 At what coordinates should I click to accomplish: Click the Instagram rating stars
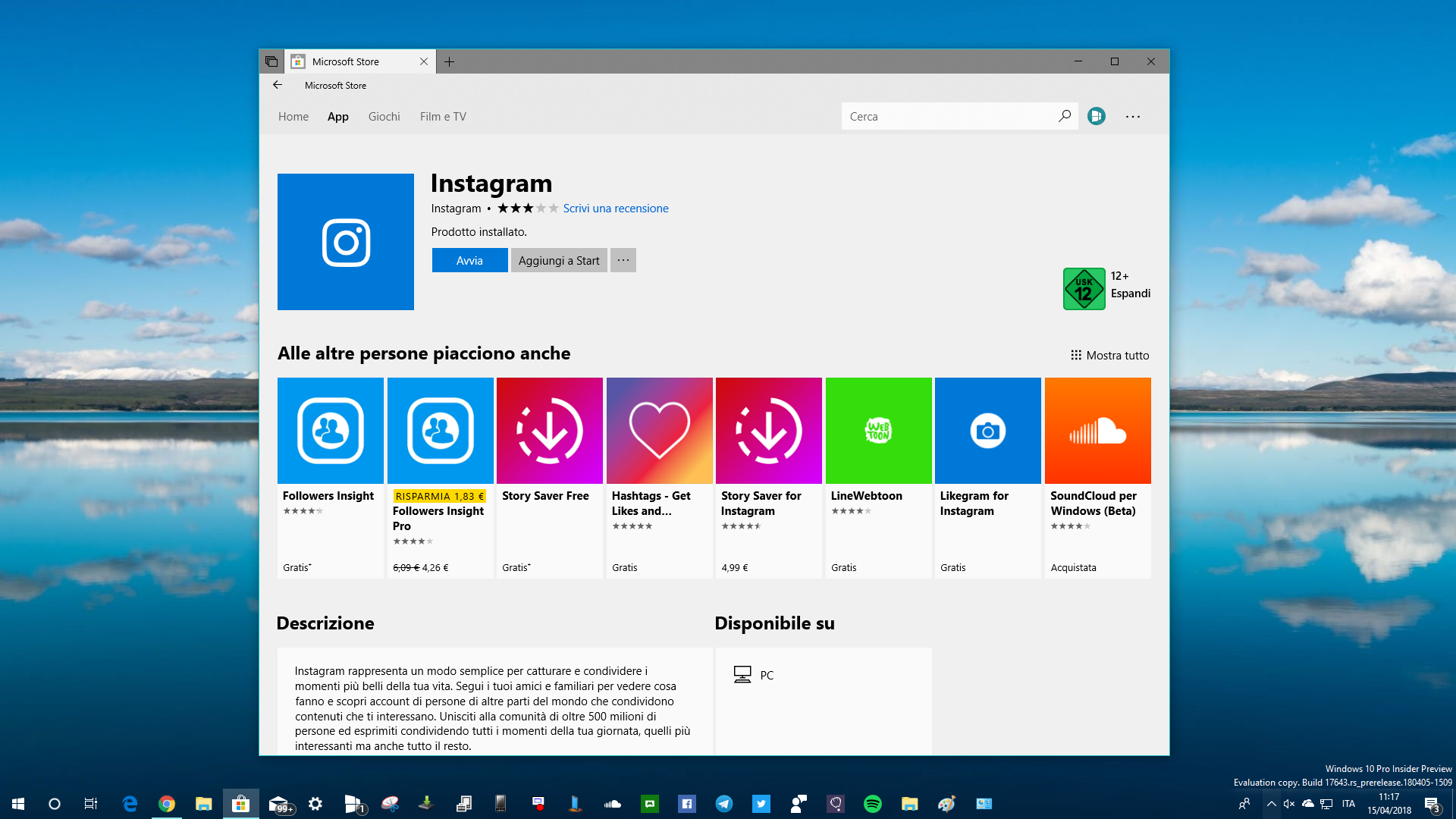click(x=528, y=208)
